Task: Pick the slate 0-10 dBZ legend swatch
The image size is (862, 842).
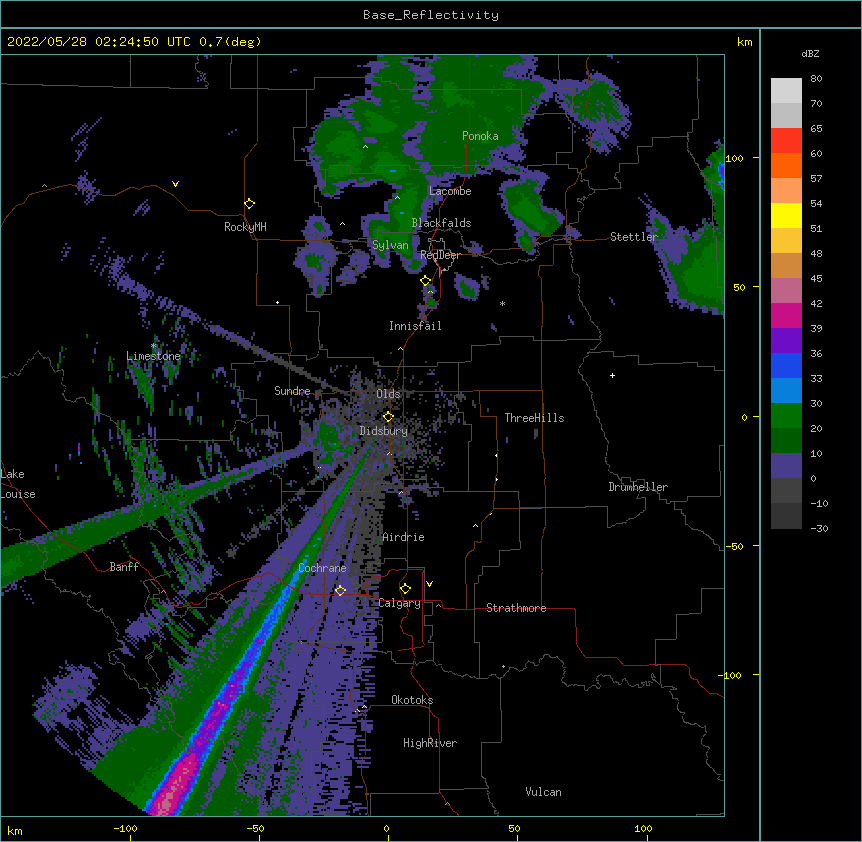Action: (786, 466)
